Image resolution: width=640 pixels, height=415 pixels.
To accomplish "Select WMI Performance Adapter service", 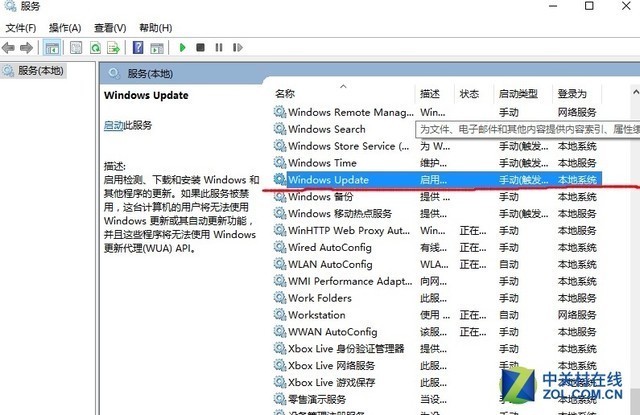I will [437, 281].
